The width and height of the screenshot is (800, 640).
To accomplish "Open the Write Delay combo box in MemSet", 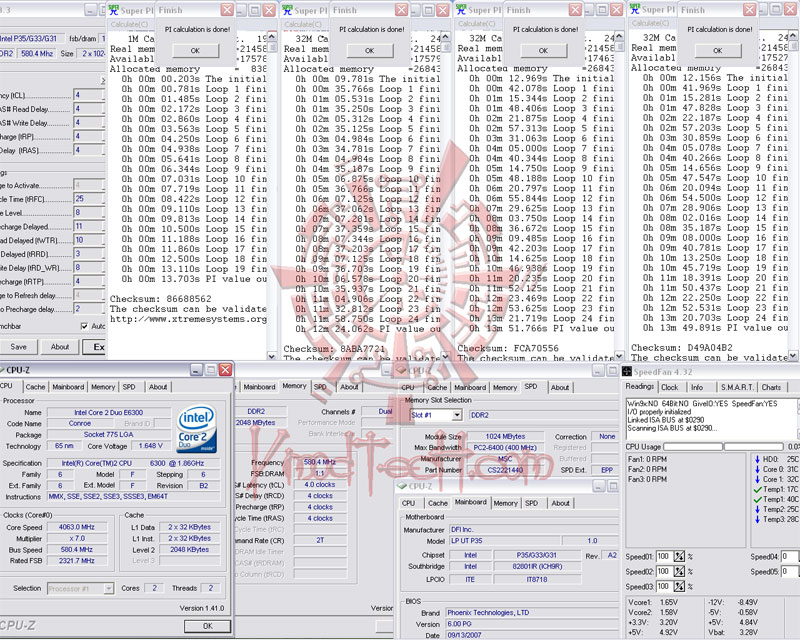I will pos(89,122).
